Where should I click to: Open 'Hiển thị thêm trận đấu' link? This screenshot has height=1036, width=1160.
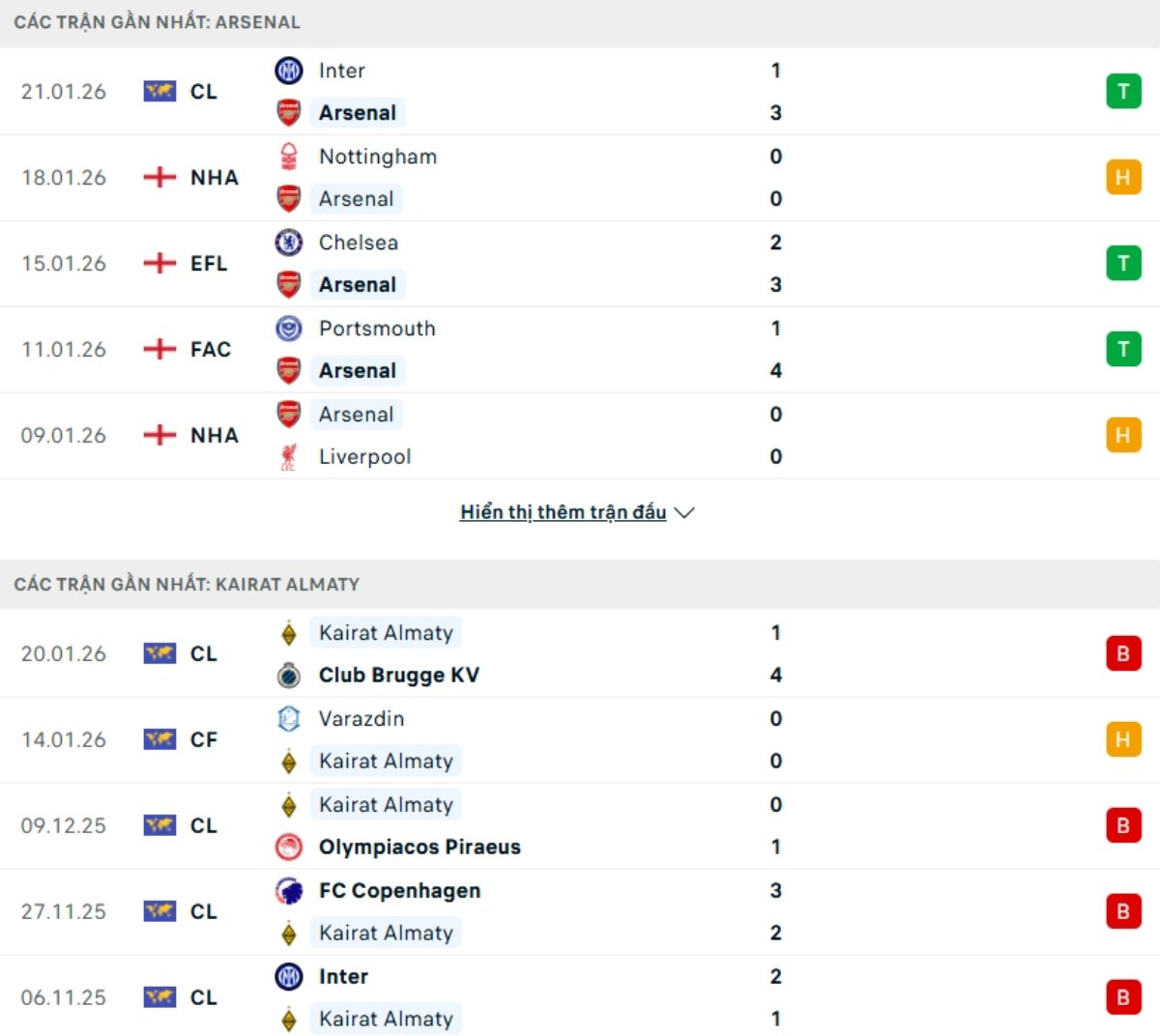pos(563,512)
